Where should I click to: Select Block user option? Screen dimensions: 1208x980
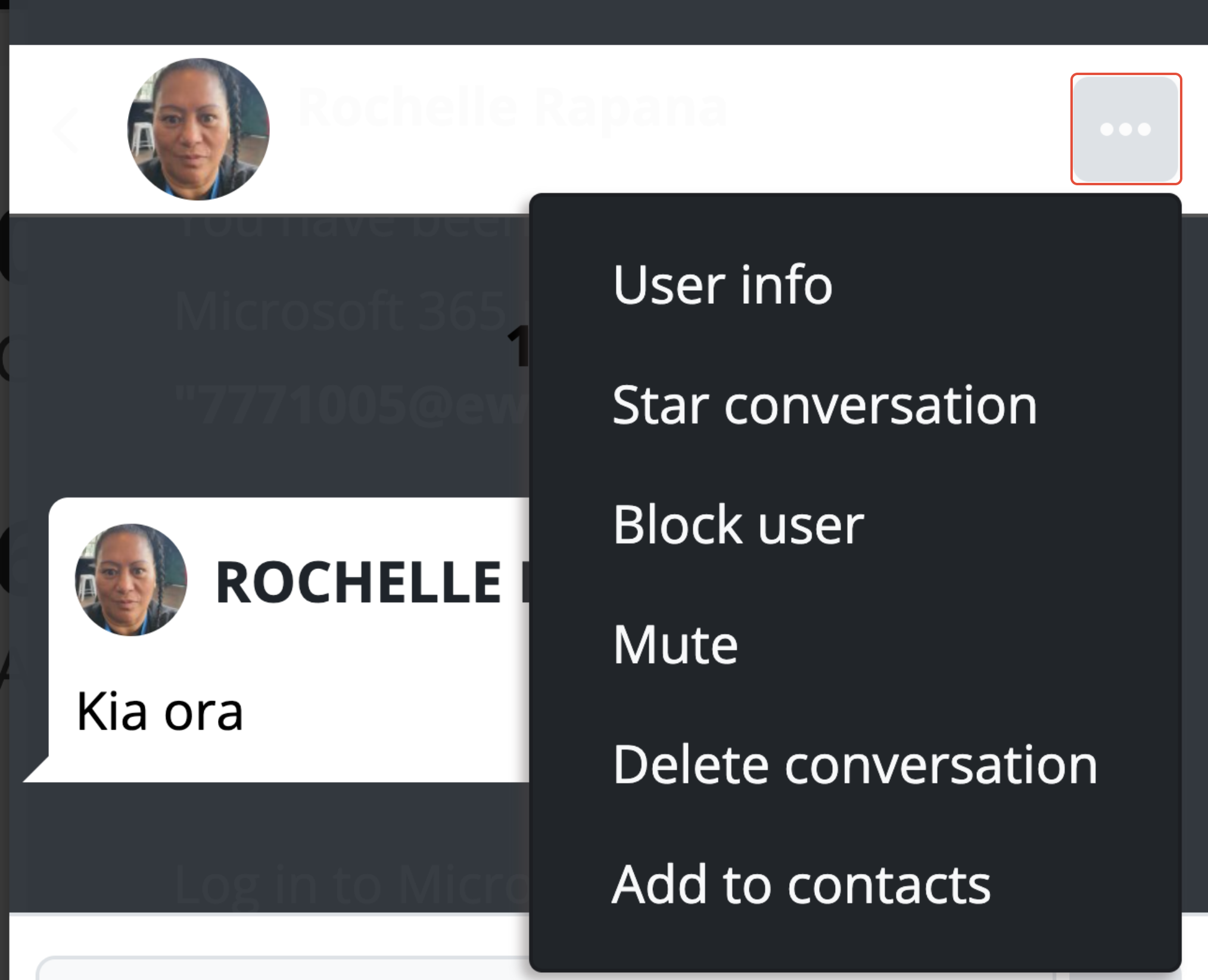(x=739, y=525)
